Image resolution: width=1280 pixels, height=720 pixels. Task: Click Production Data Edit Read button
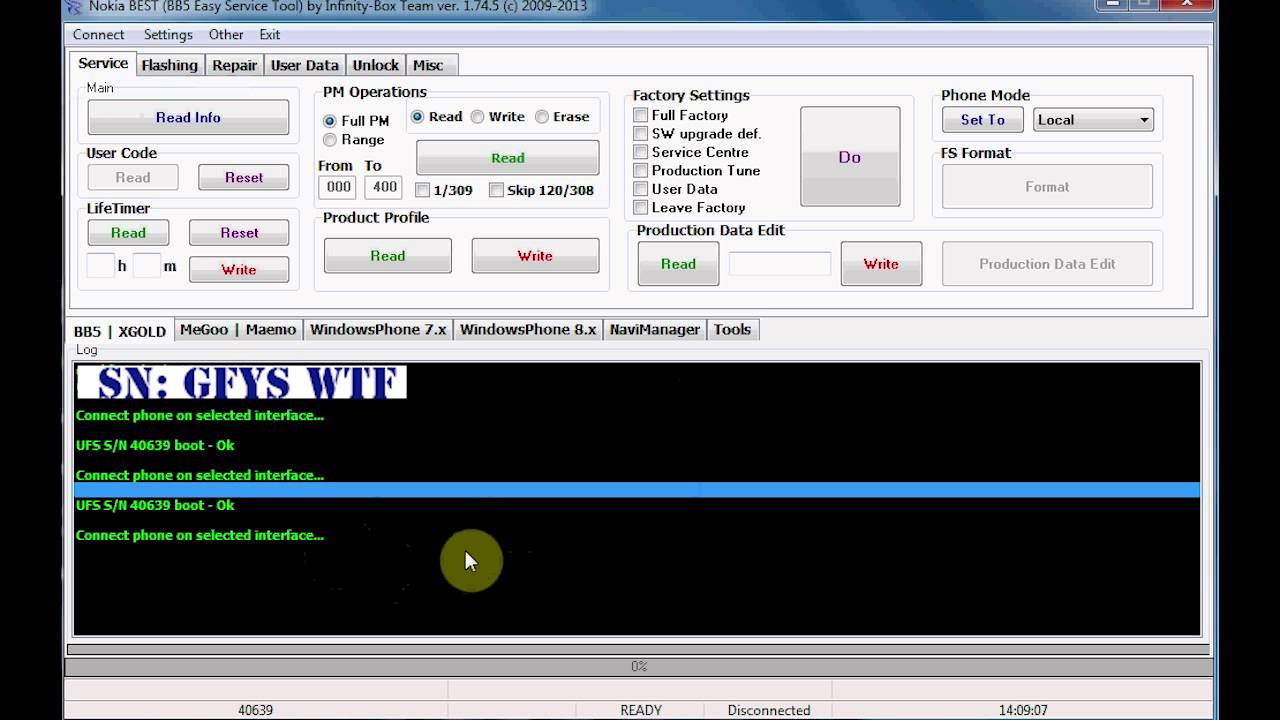tap(678, 264)
